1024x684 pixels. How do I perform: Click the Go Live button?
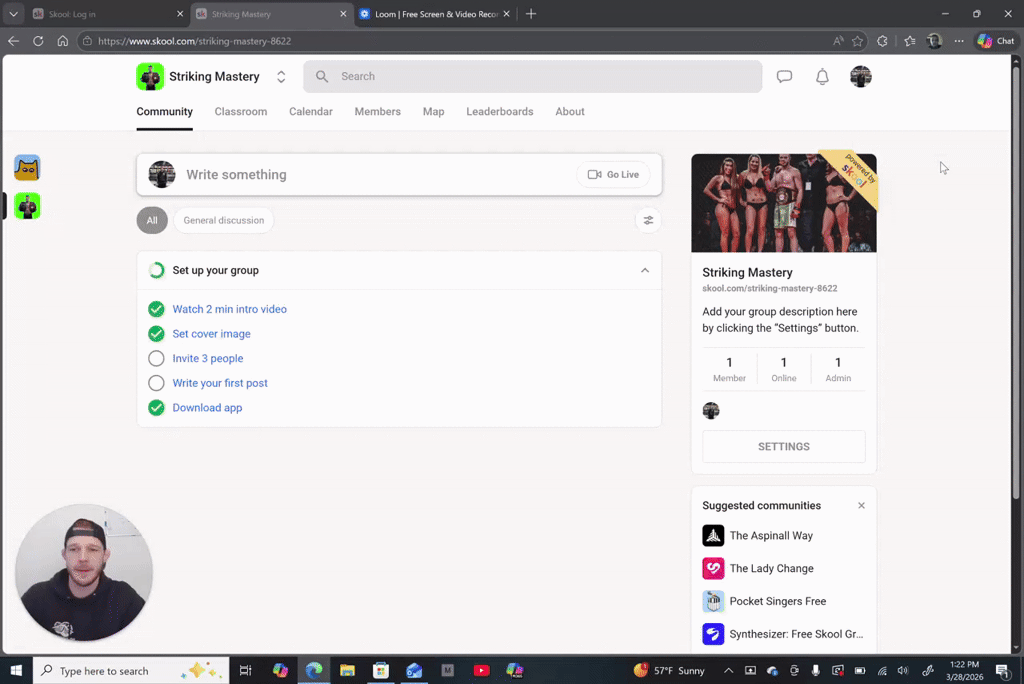(613, 174)
